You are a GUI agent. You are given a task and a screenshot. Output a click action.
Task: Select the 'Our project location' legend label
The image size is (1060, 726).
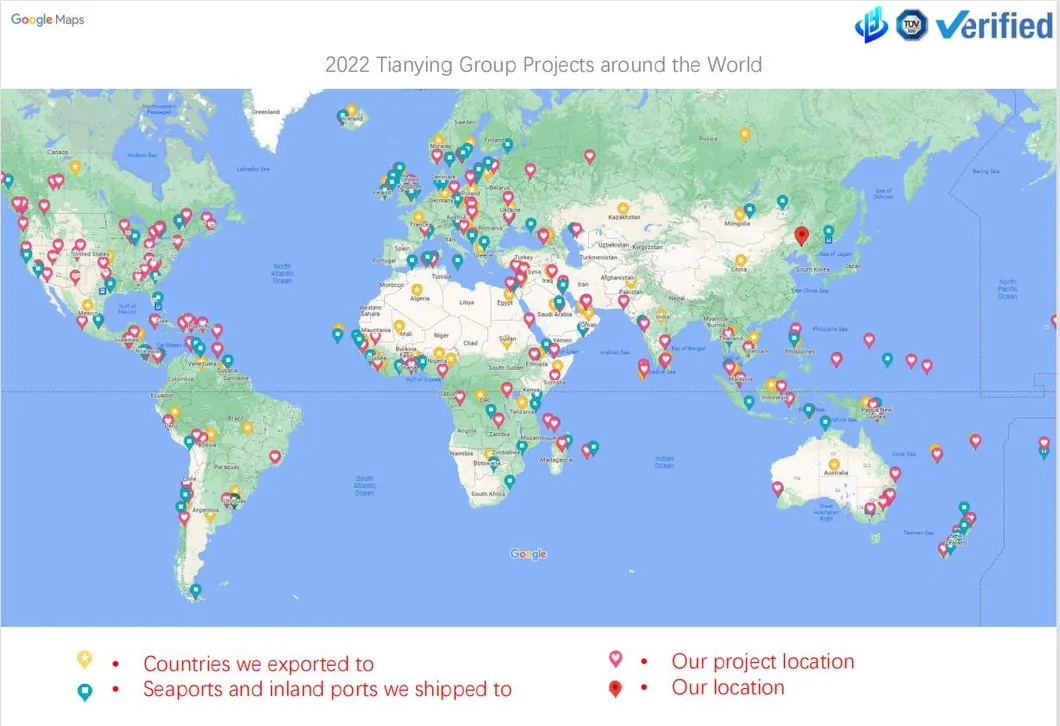coord(762,661)
